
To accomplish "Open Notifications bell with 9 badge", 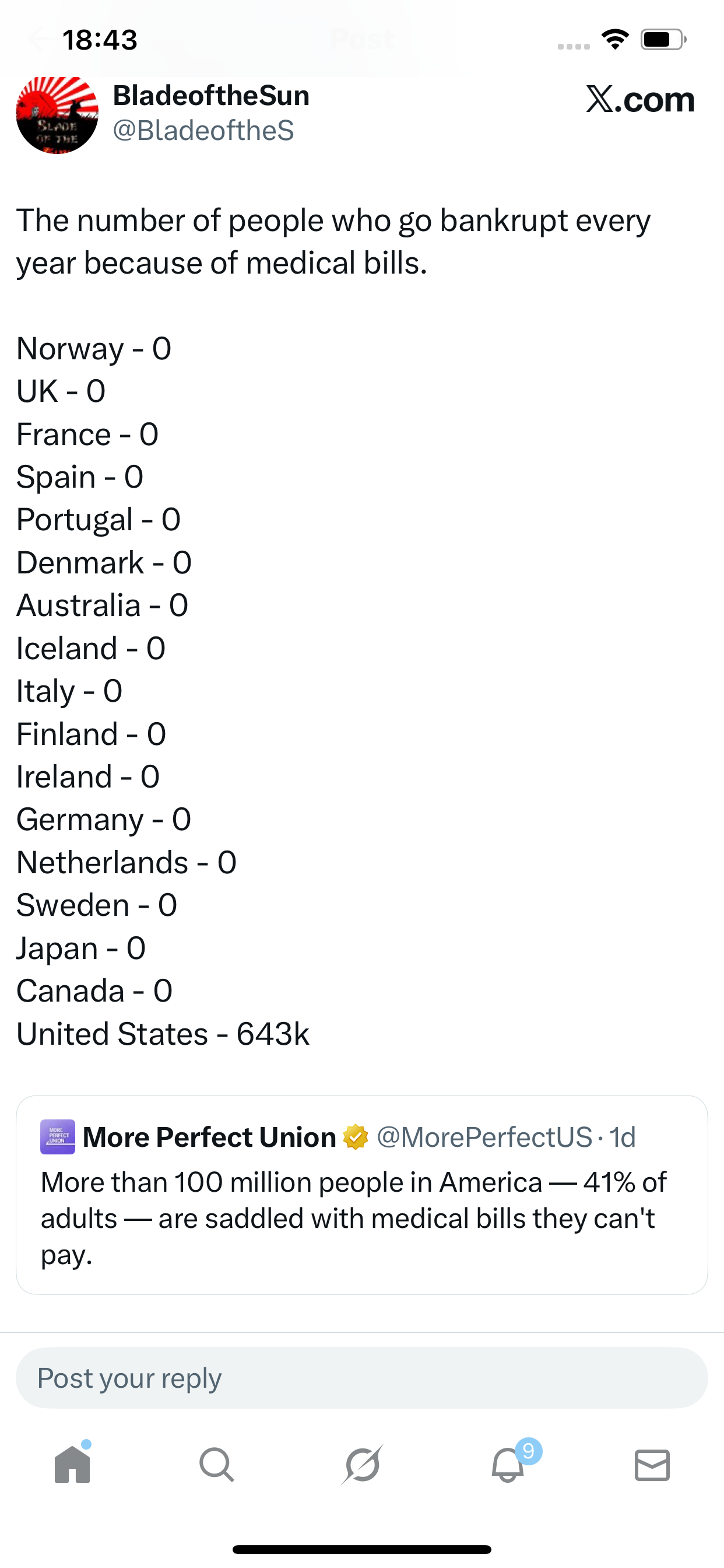I will 508,1465.
